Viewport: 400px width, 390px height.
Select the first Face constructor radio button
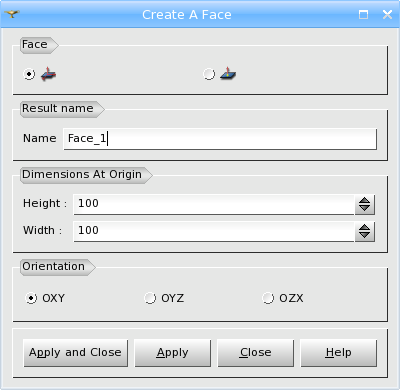29,74
